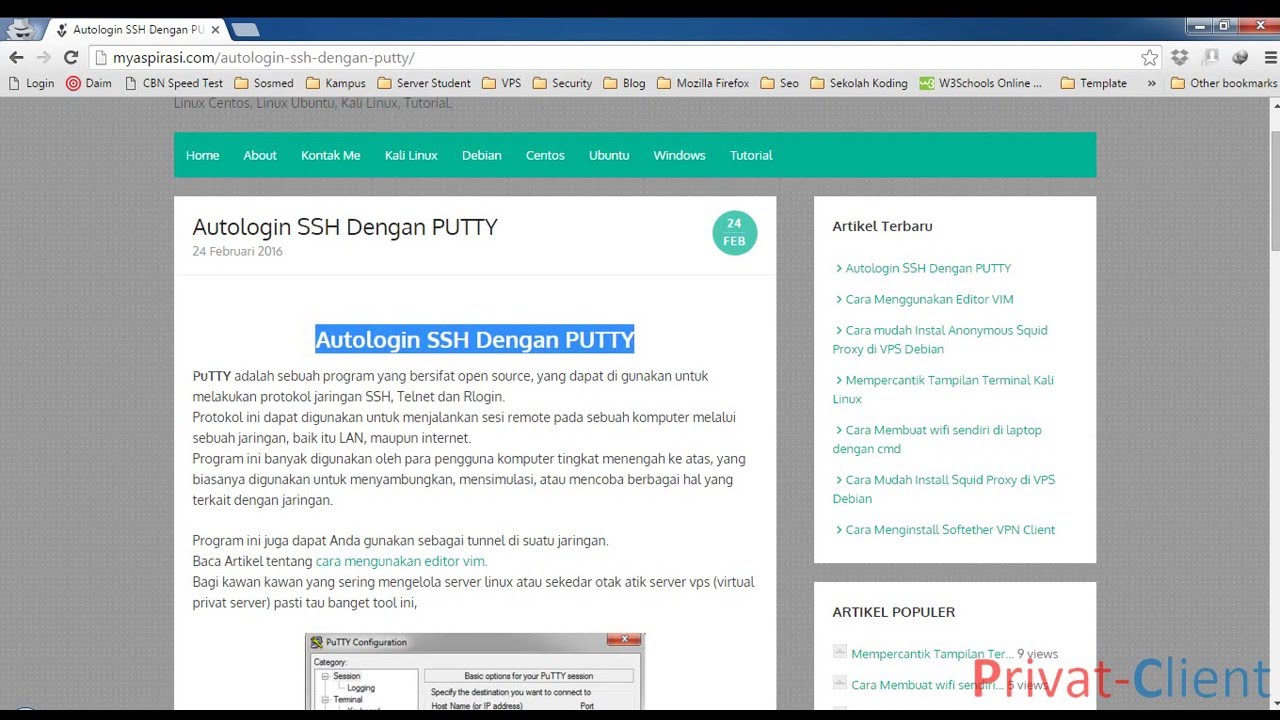Open the Kontak Me menu item
Viewport: 1280px width, 720px height.
(331, 155)
